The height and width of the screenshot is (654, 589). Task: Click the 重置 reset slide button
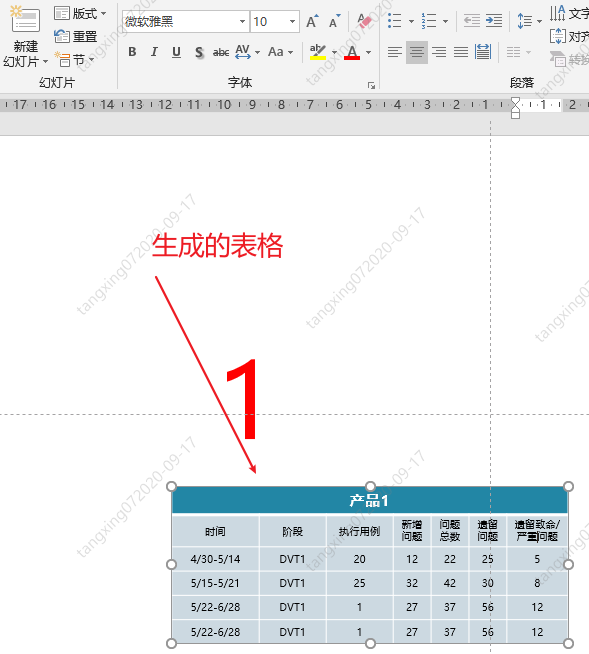coord(76,37)
